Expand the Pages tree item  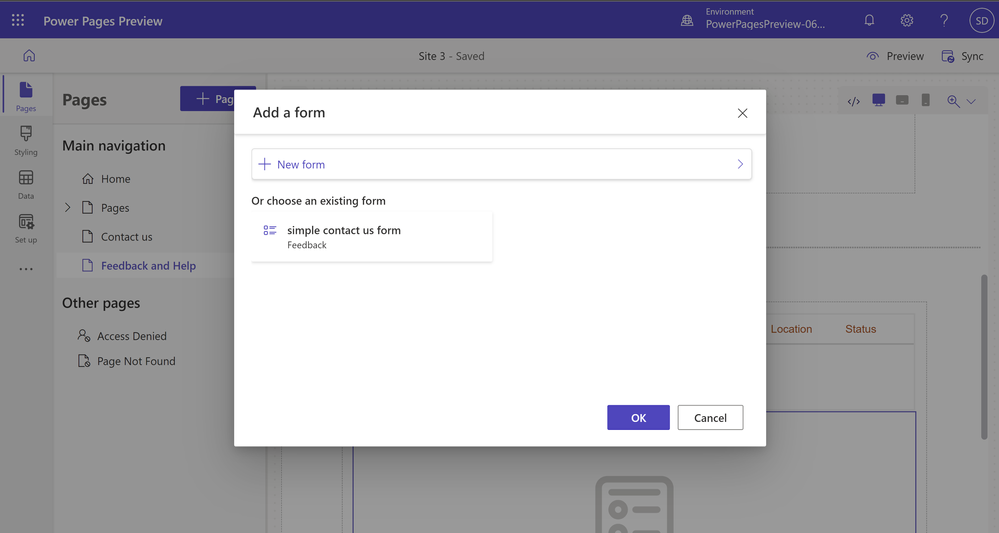click(68, 208)
